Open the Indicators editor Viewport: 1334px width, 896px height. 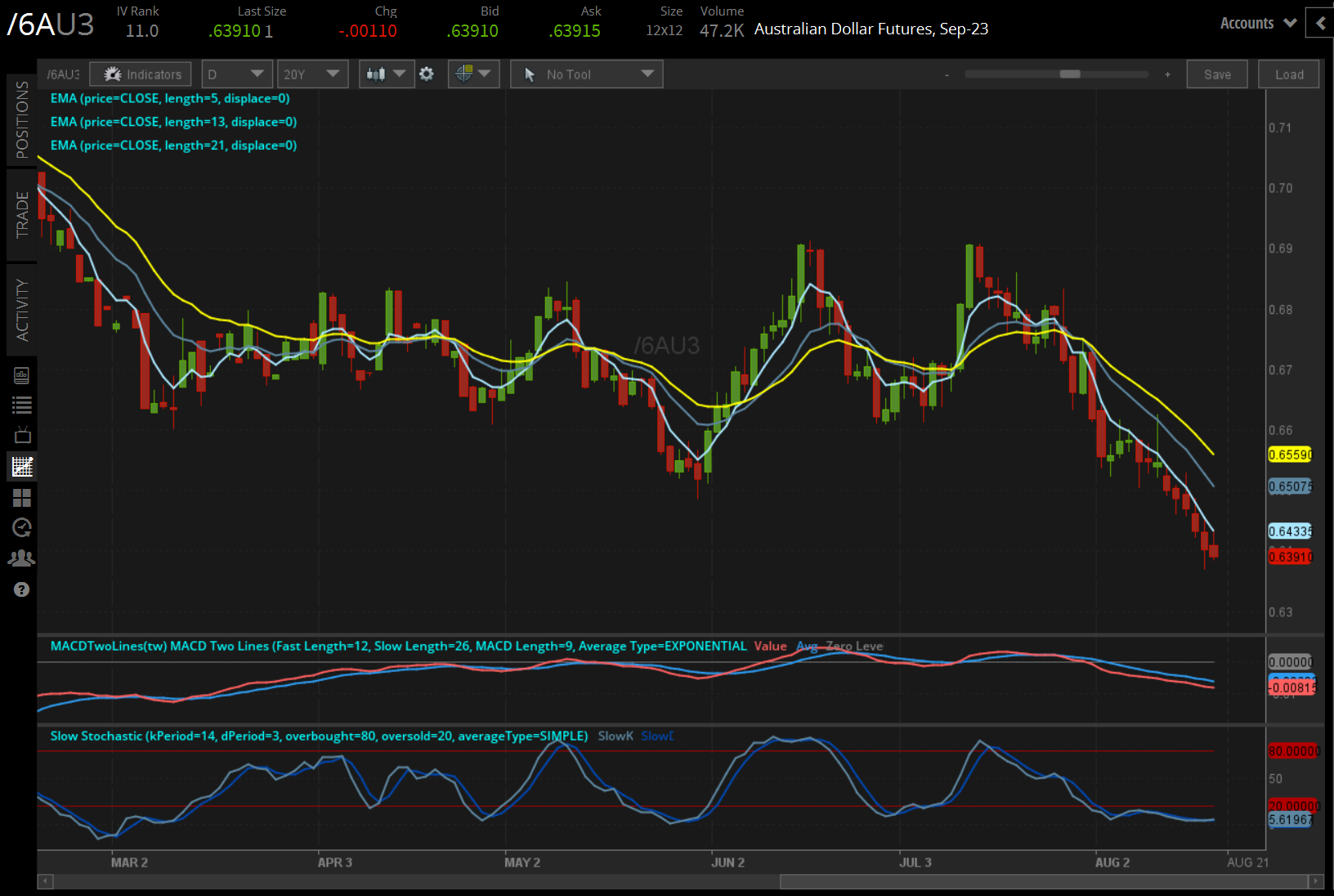pyautogui.click(x=140, y=74)
